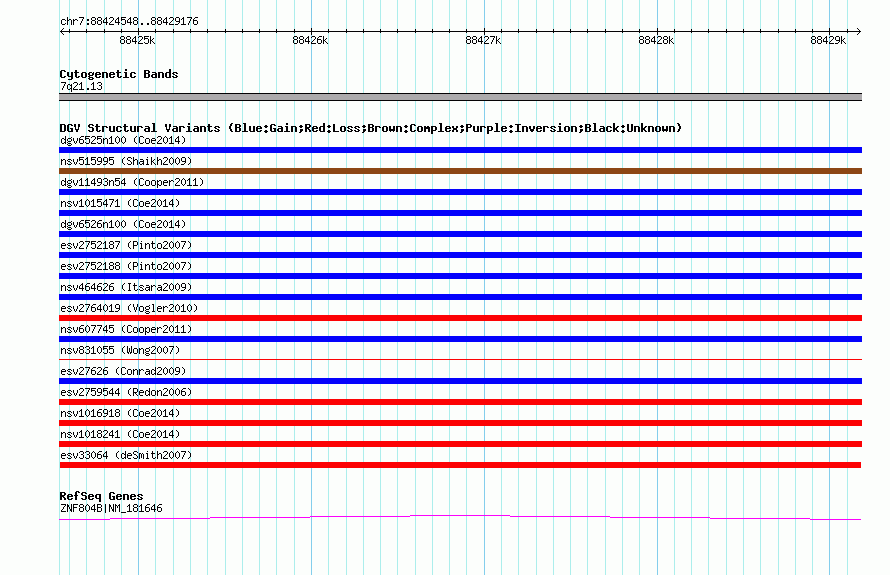Select the red loss bar for esv2764019
The image size is (890, 575).
coord(460,318)
